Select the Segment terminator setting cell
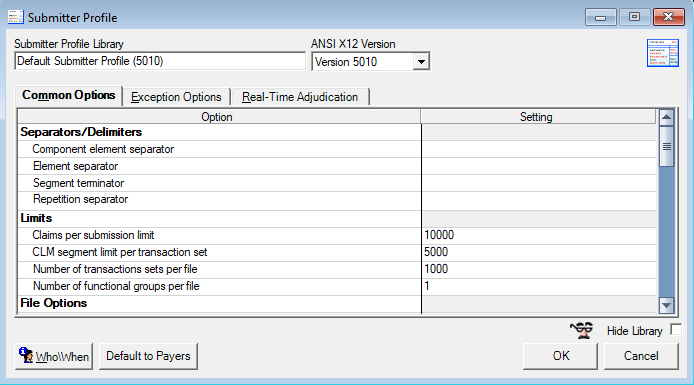This screenshot has height=385, width=694. pyautogui.click(x=539, y=183)
